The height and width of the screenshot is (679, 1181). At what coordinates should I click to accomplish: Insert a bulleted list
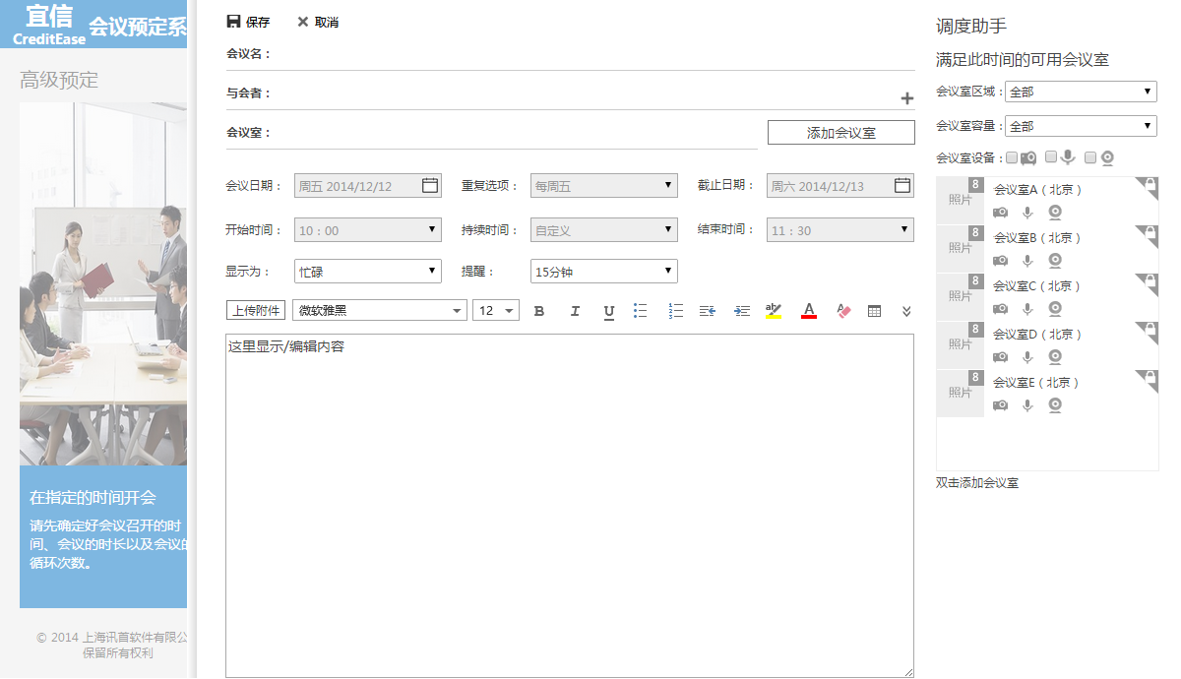(640, 310)
